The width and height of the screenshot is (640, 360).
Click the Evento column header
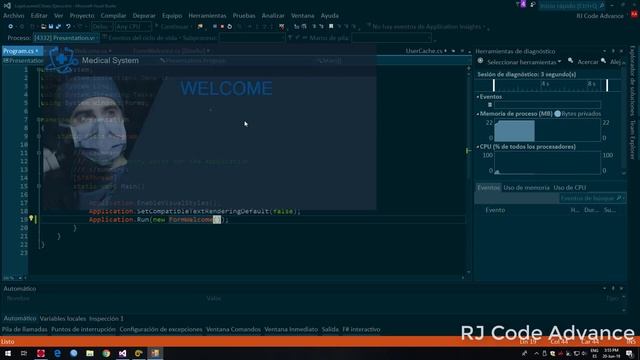coord(495,210)
